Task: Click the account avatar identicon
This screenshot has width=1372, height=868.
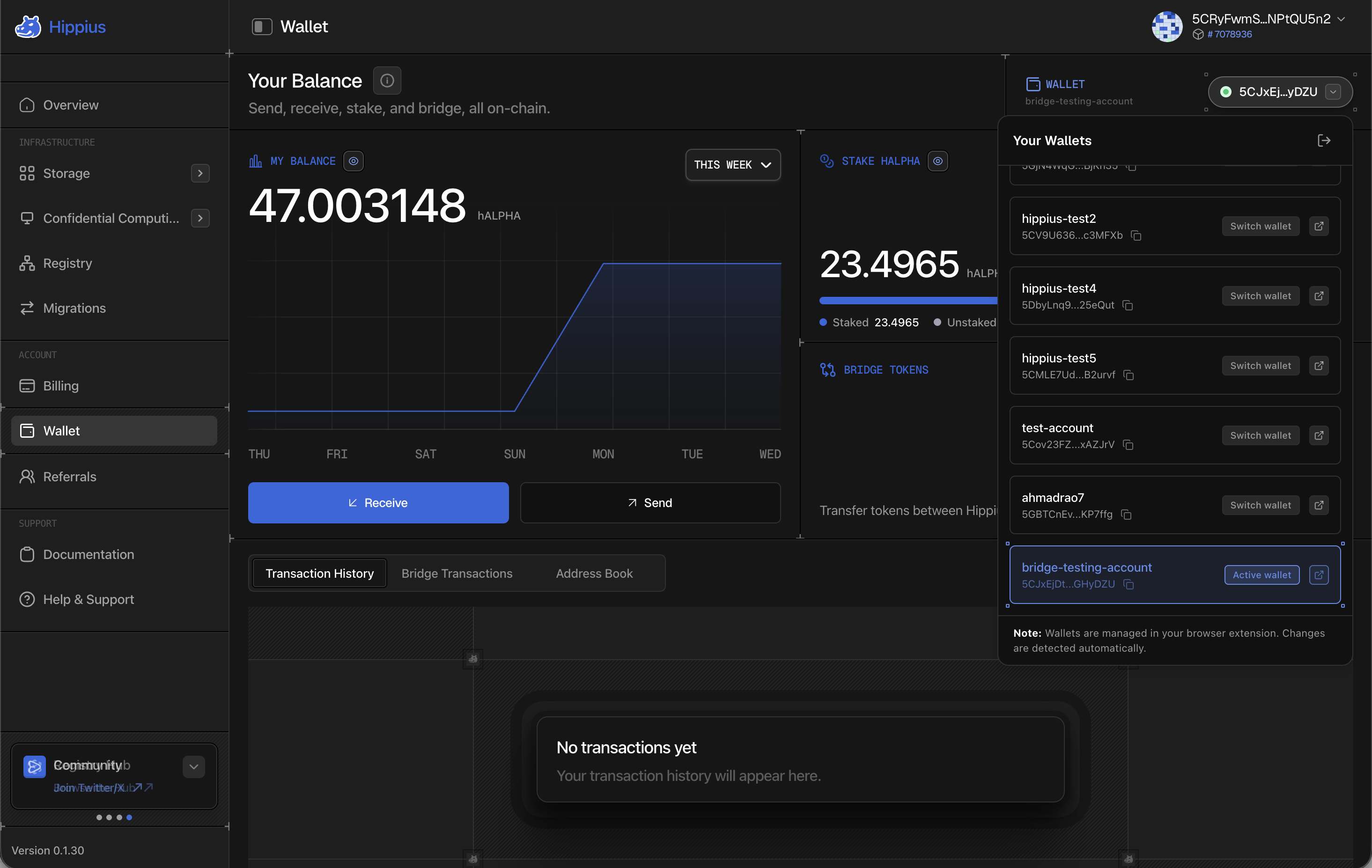Action: (1167, 26)
